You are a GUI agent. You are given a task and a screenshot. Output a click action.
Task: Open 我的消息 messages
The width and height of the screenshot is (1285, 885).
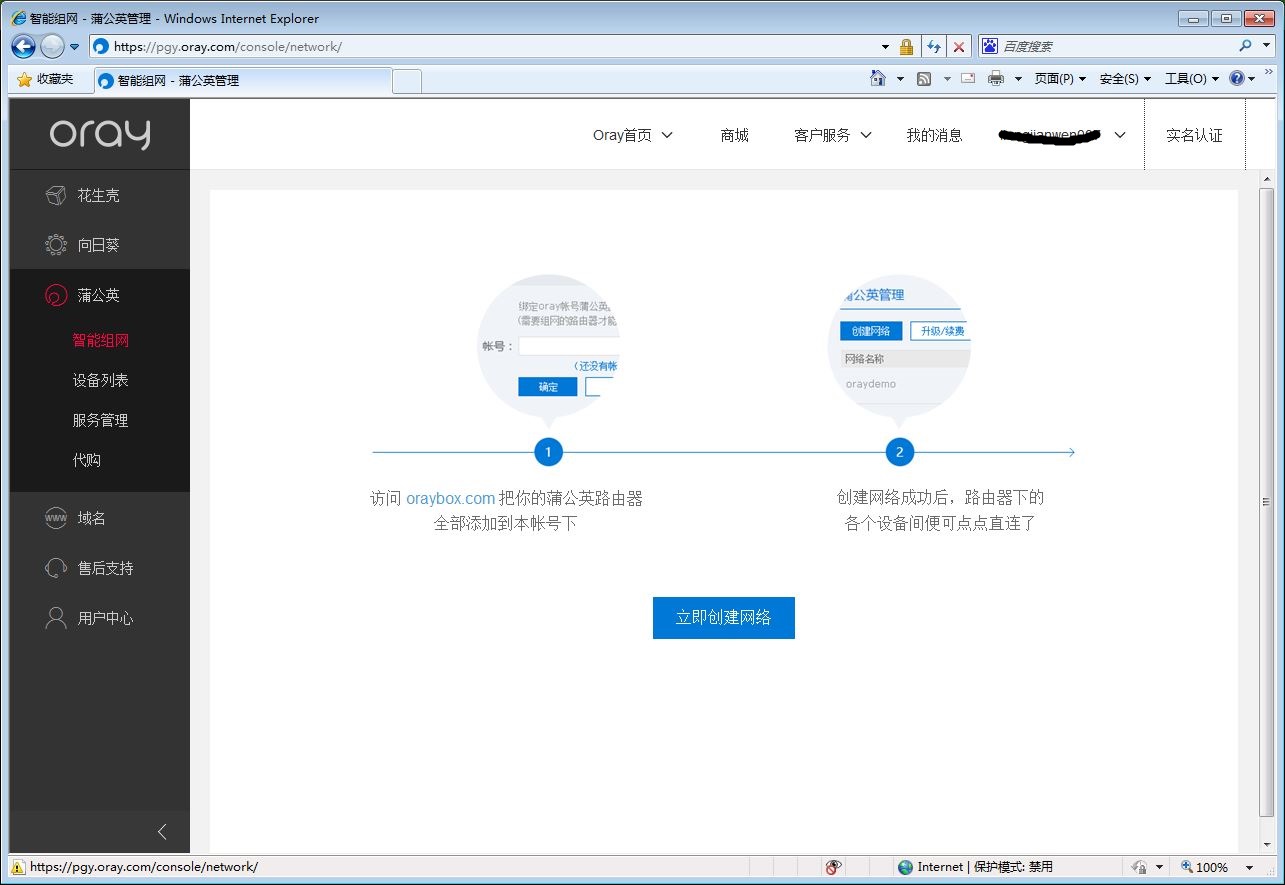934,135
